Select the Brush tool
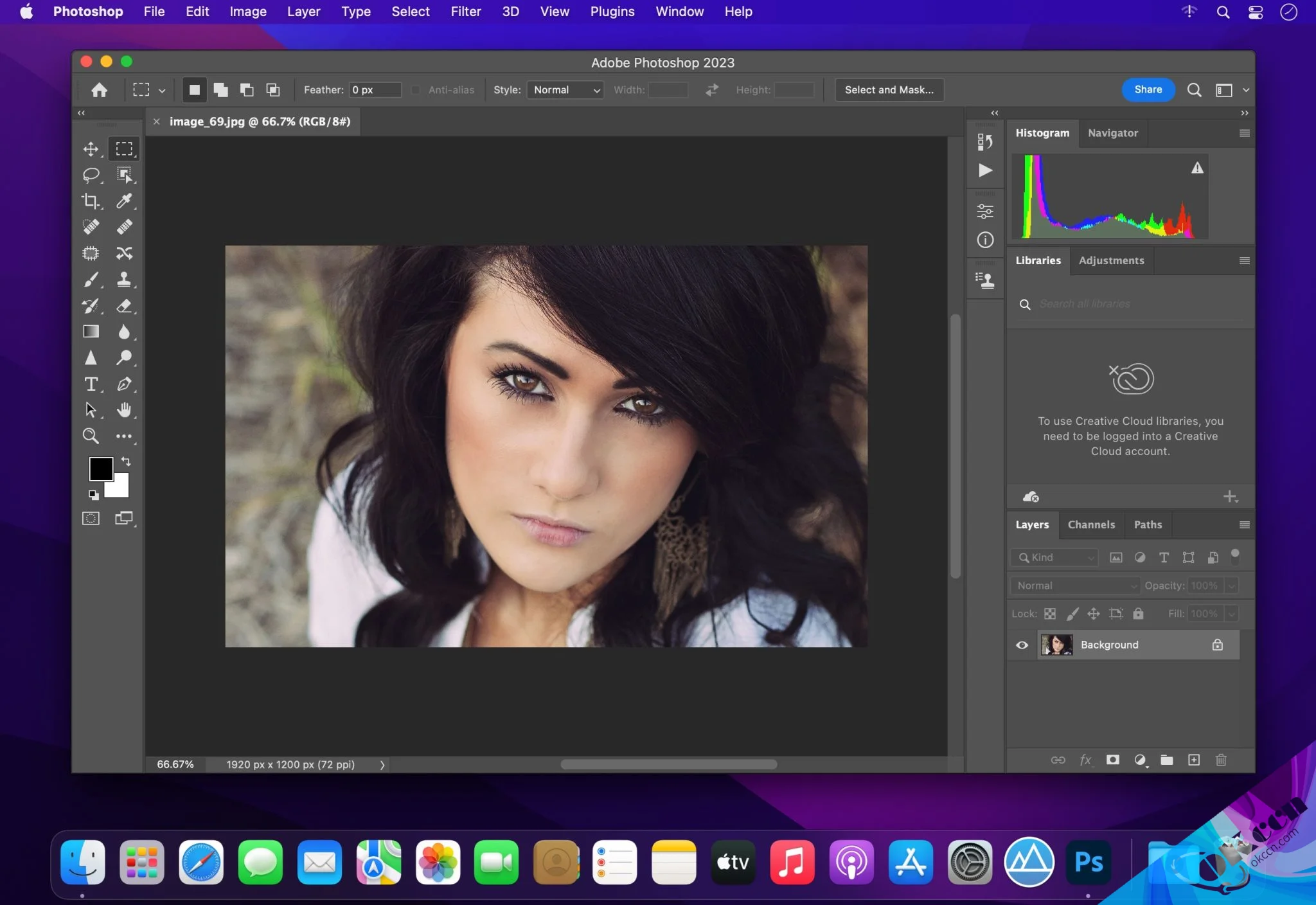The width and height of the screenshot is (1316, 905). click(x=91, y=280)
